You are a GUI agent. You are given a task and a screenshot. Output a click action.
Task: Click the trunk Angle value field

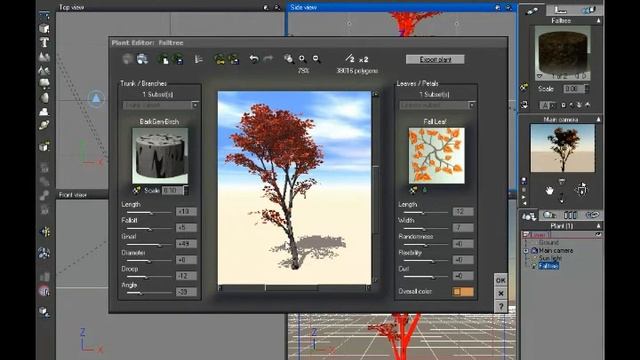pyautogui.click(x=186, y=292)
